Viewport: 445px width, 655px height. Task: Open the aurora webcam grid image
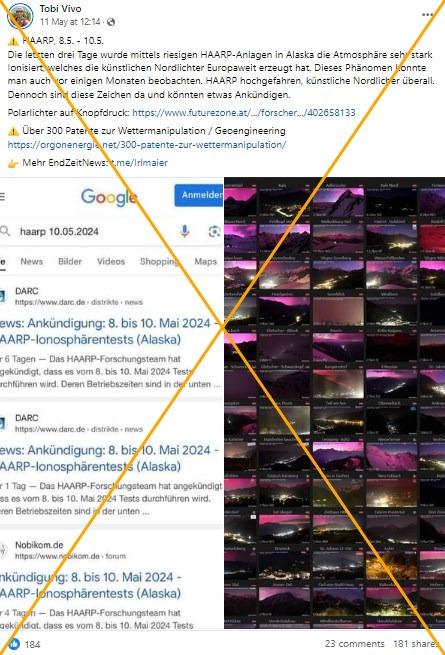334,403
